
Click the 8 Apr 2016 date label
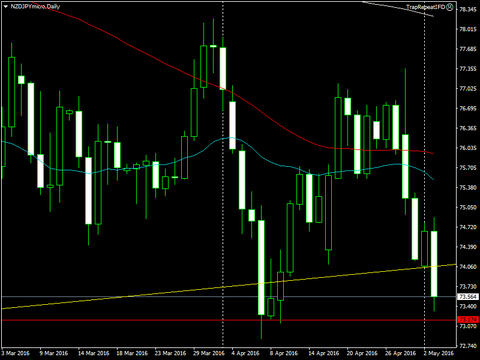pyautogui.click(x=284, y=353)
